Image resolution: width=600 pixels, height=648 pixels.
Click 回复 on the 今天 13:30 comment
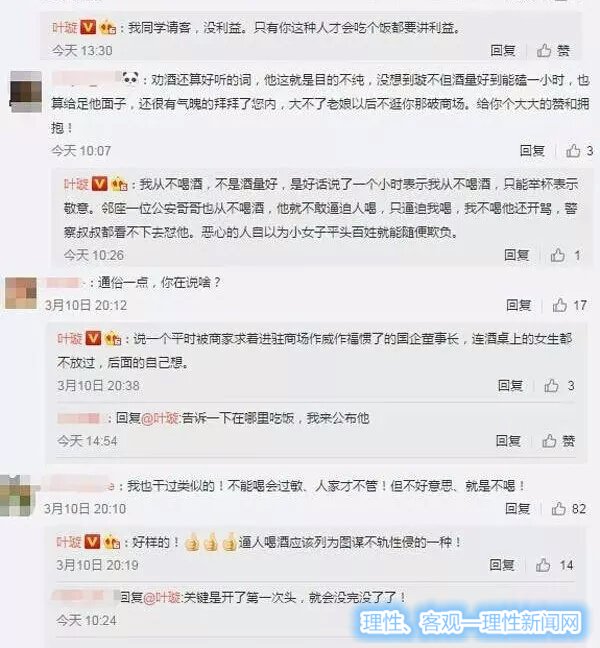503,50
